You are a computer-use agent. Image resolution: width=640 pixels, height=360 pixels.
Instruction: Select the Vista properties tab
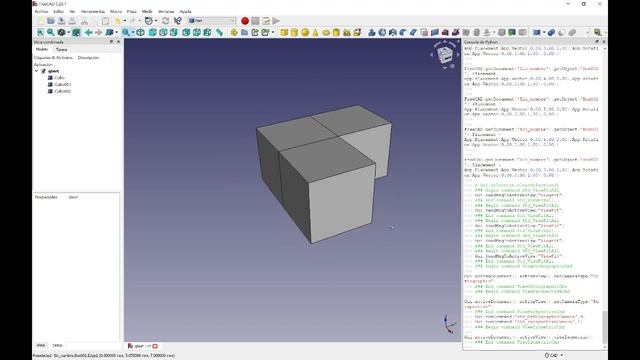(x=41, y=345)
